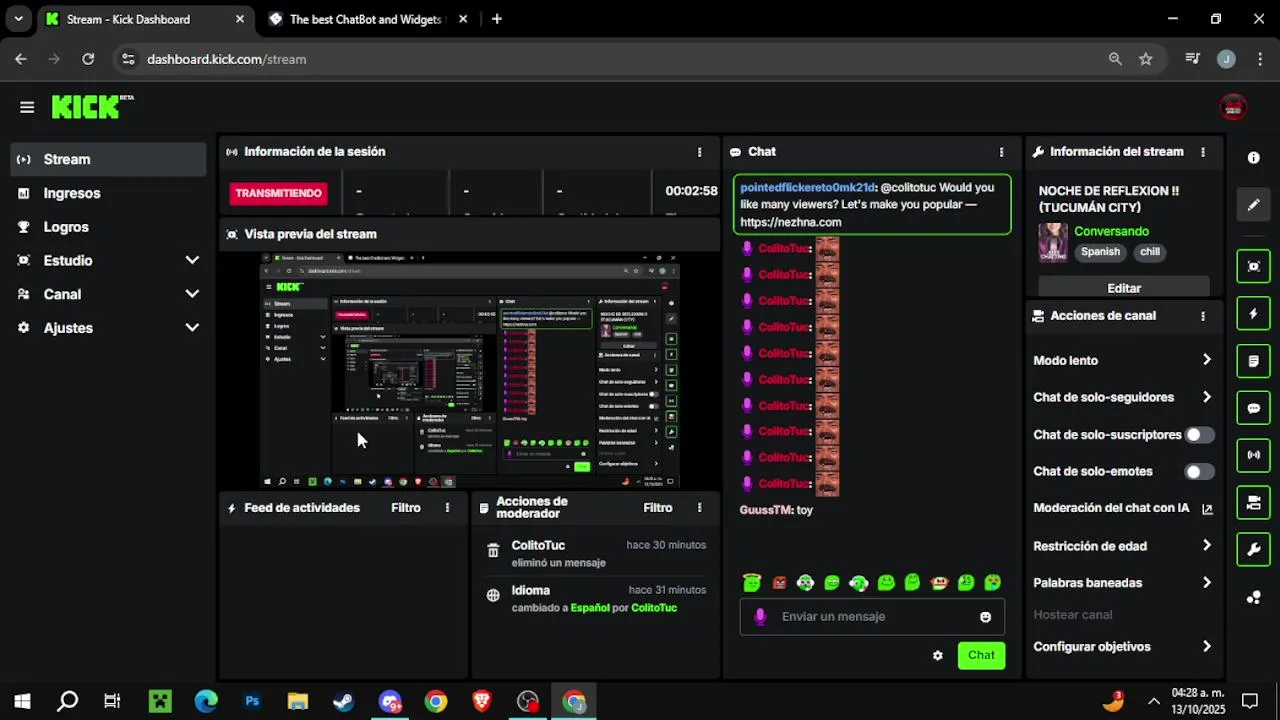Open a new browser tab
1280x720 pixels.
[x=497, y=19]
